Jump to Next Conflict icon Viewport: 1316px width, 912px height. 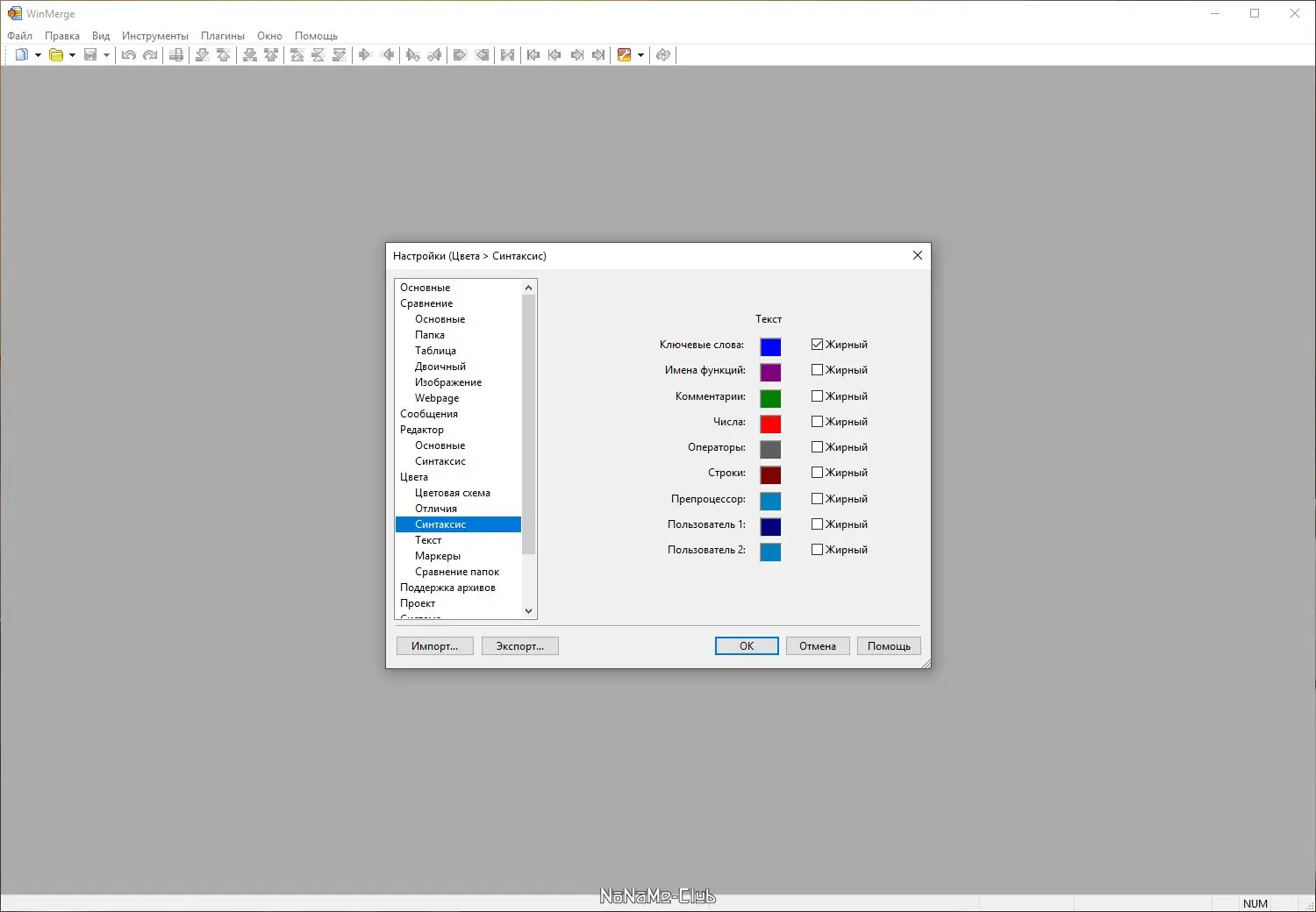[x=250, y=55]
